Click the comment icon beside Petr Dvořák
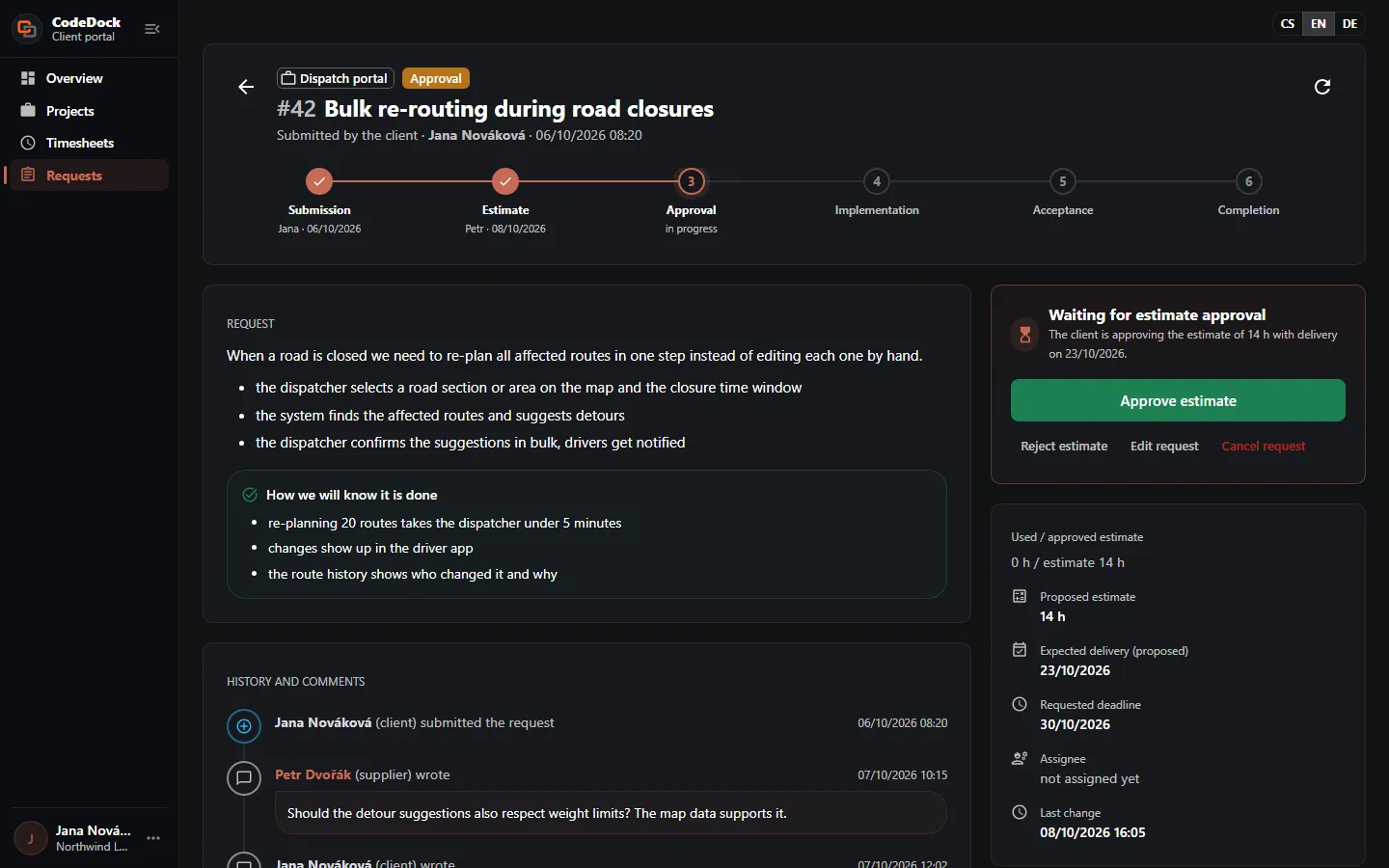Image resolution: width=1389 pixels, height=868 pixels. 244,777
